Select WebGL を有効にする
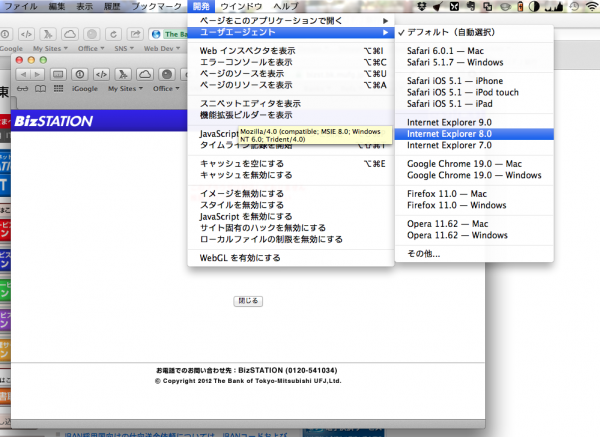Viewport: 600px width, 437px height. [x=291, y=258]
